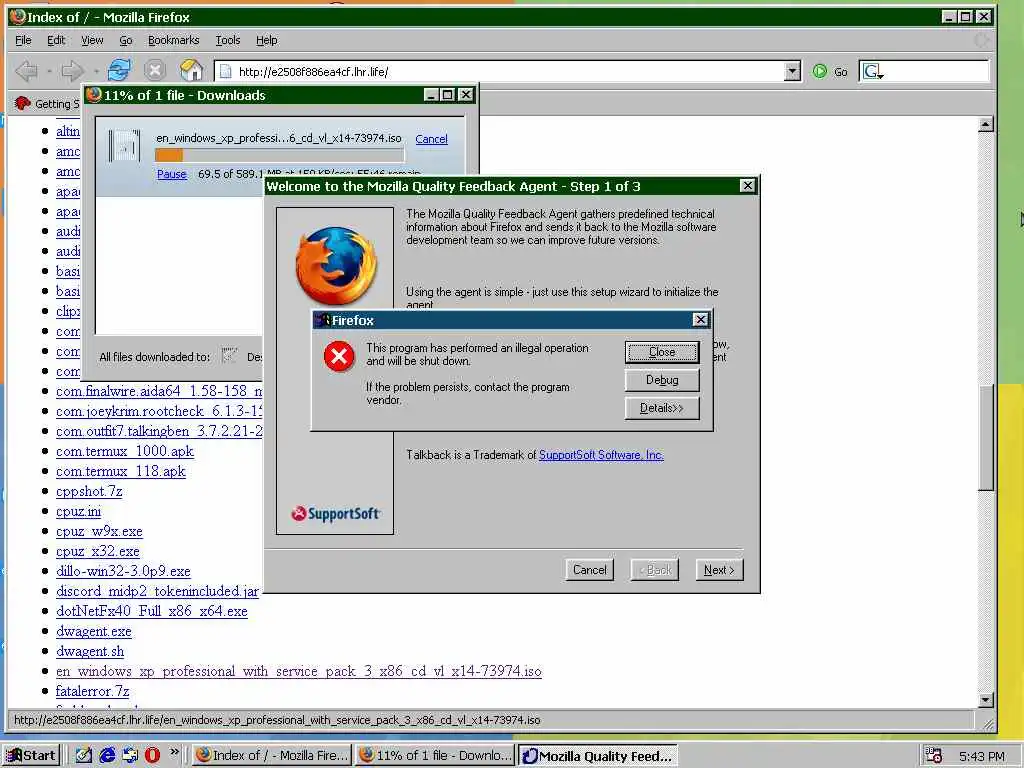
Task: Click the page scrollbar up arrow
Action: point(986,124)
